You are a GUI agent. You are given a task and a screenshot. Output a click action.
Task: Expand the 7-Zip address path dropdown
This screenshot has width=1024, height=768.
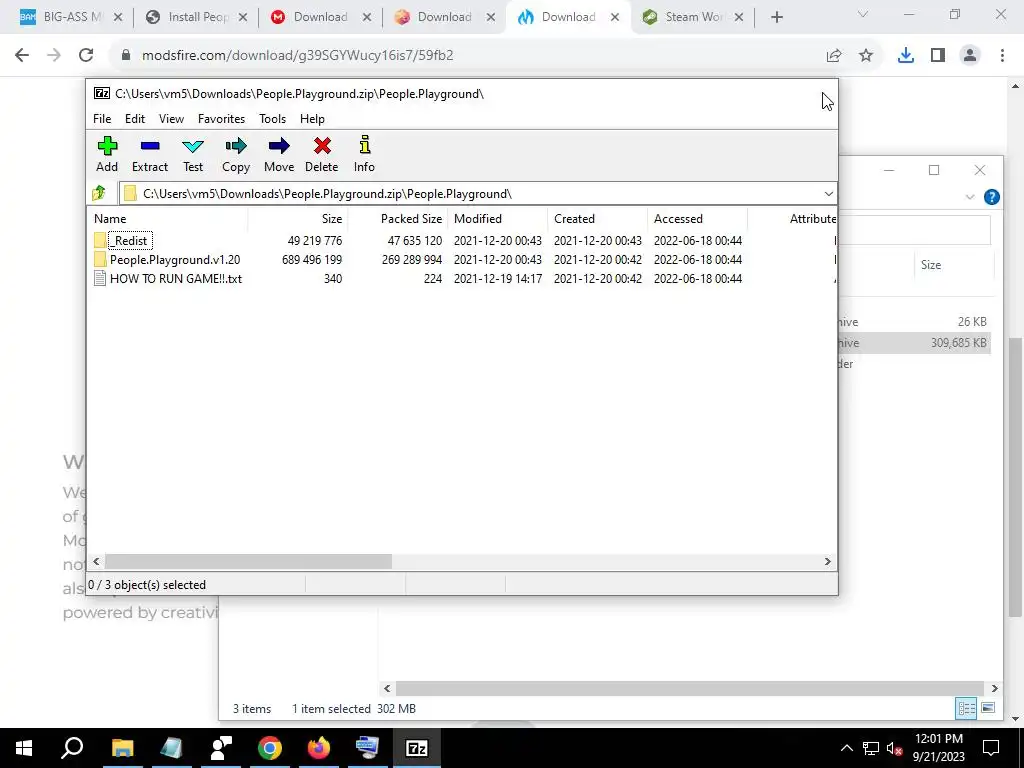(828, 193)
